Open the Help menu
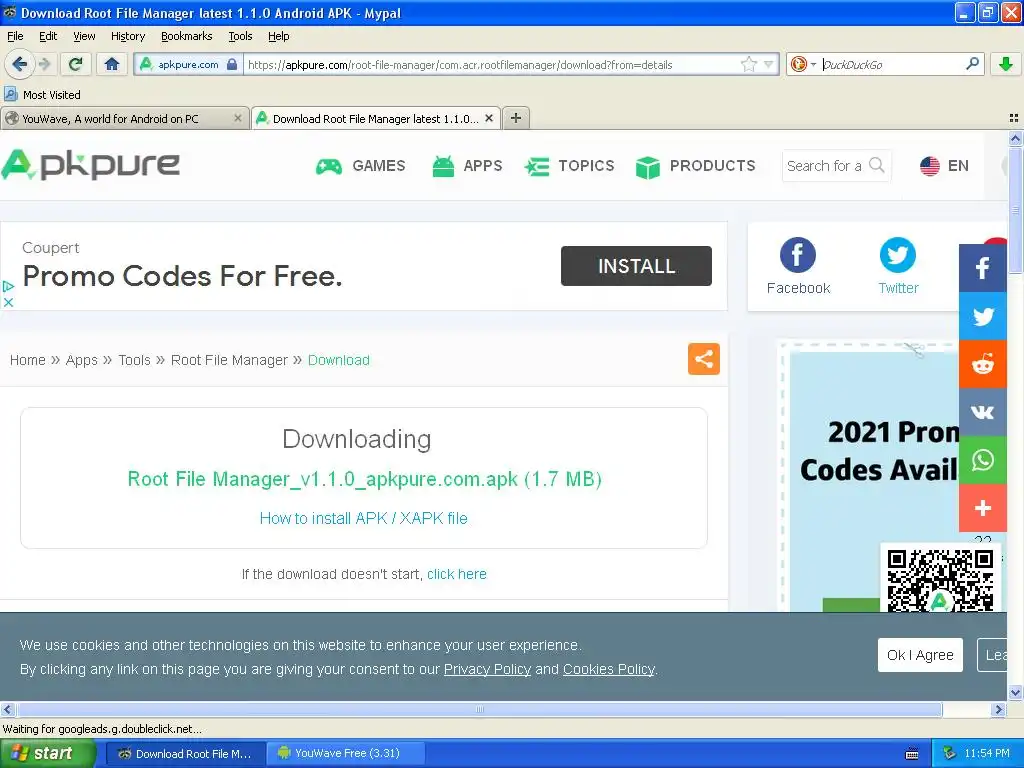 pos(278,37)
